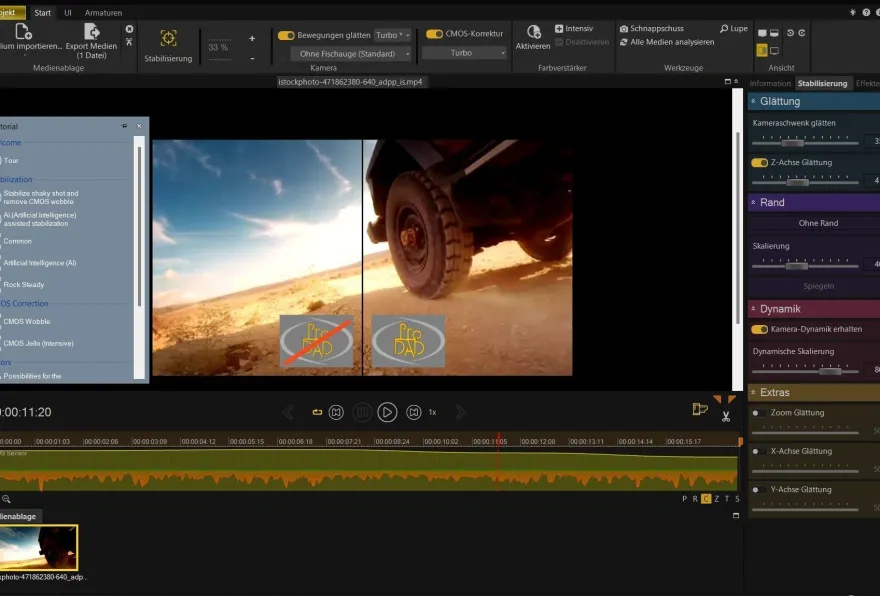Click the scissors cut icon

726,417
